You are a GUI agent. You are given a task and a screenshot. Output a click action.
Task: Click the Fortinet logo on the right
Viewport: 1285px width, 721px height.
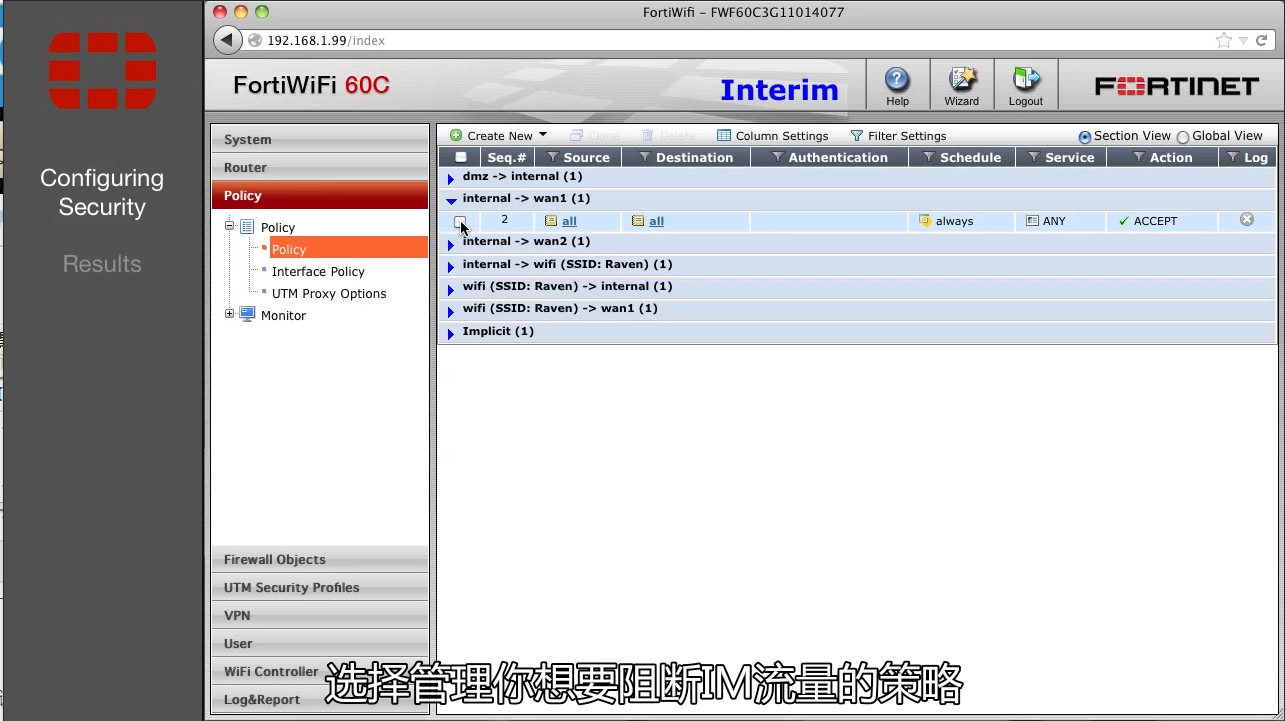tap(1177, 86)
